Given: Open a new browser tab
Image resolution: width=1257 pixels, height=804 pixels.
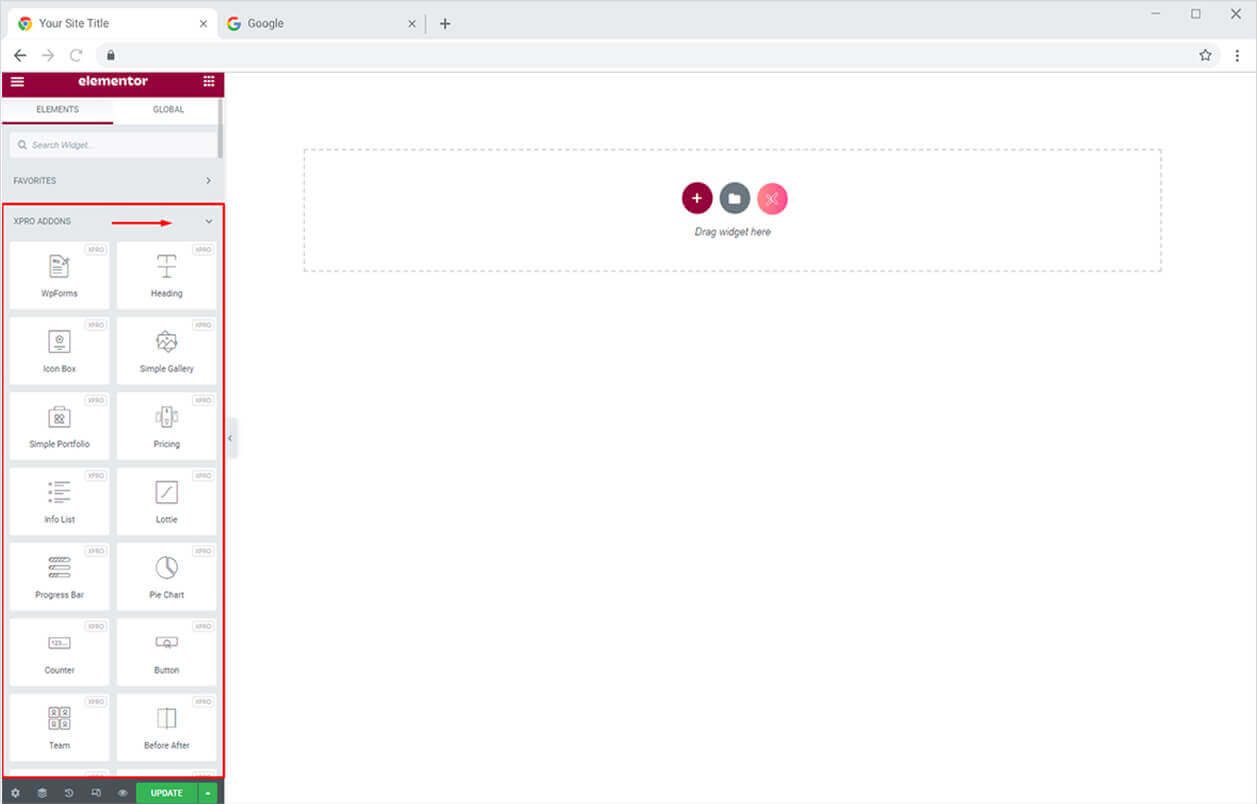Looking at the screenshot, I should click(445, 23).
